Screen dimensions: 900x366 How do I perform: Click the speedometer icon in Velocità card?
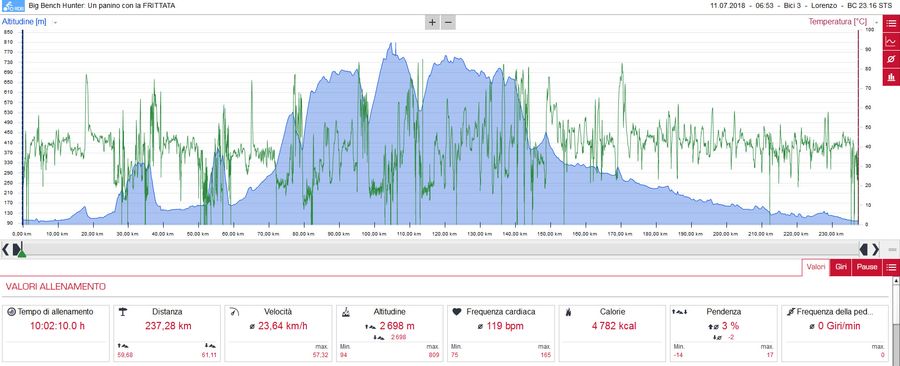tap(234, 312)
